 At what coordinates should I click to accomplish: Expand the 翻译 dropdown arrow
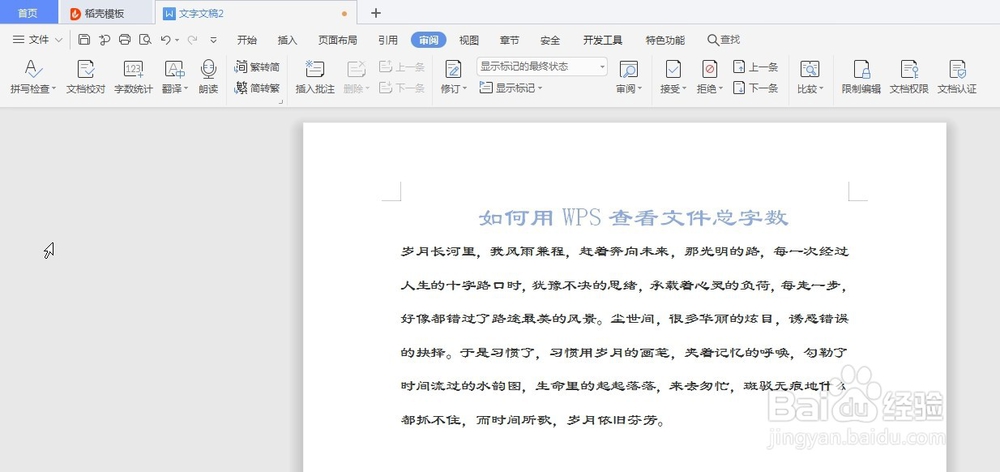pyautogui.click(x=186, y=89)
